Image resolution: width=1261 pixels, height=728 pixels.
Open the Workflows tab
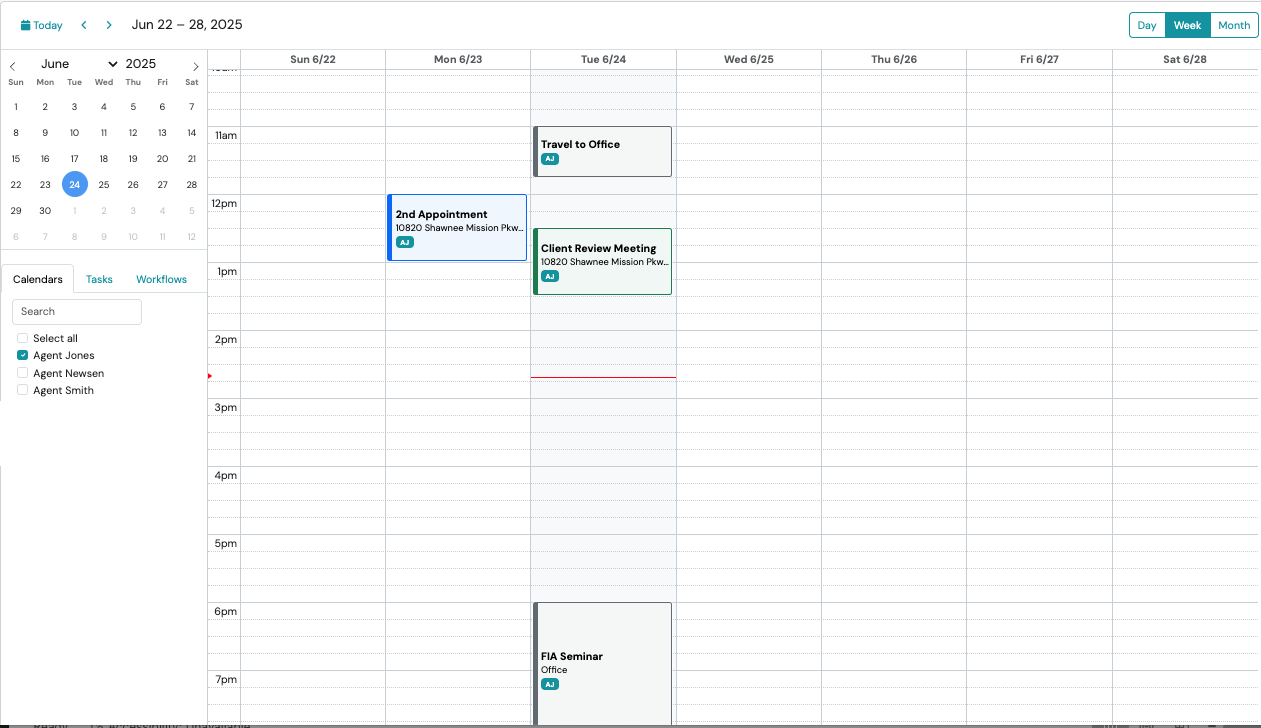[x=162, y=279]
